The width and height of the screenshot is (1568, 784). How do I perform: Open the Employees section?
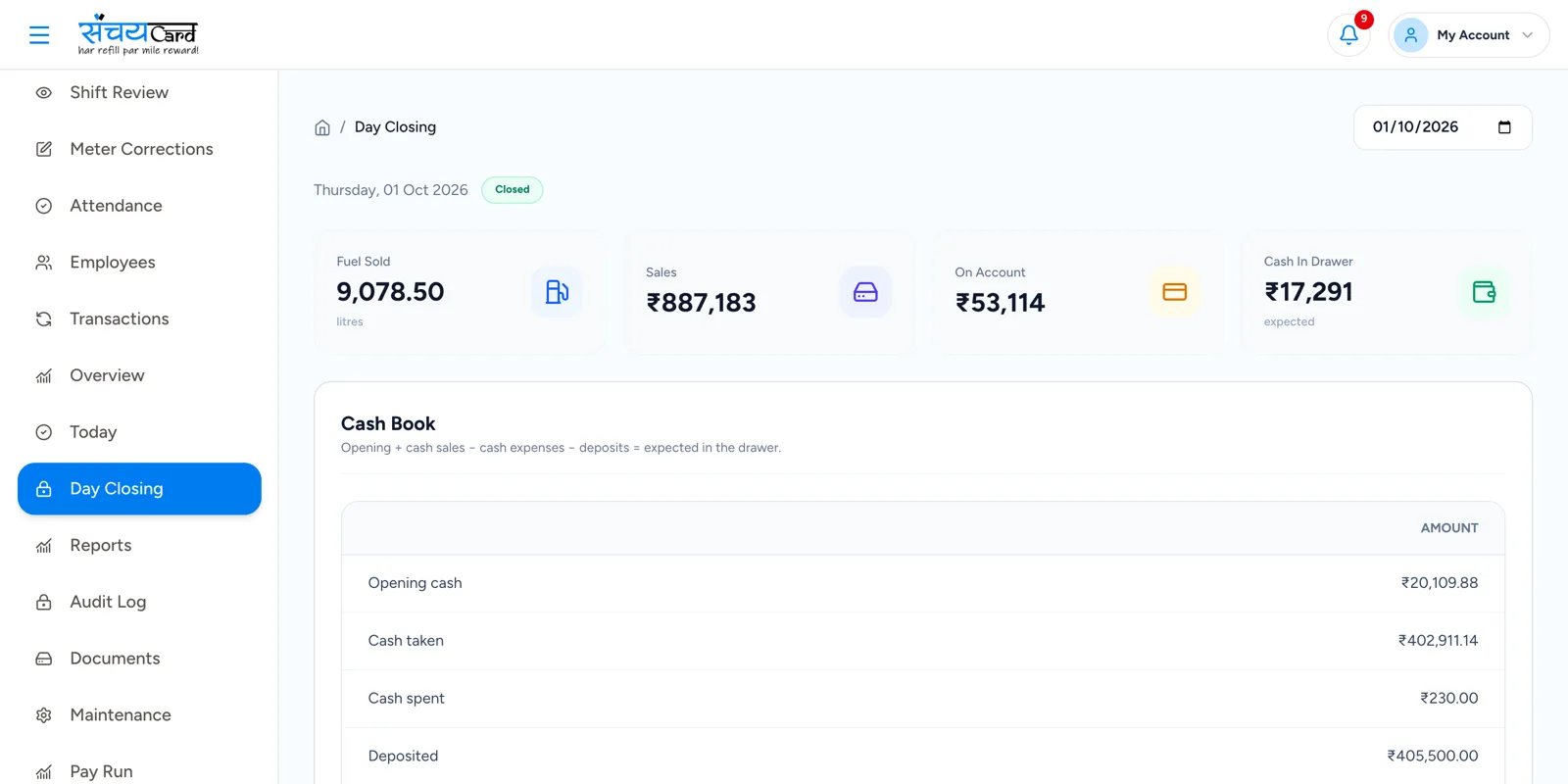(x=139, y=263)
